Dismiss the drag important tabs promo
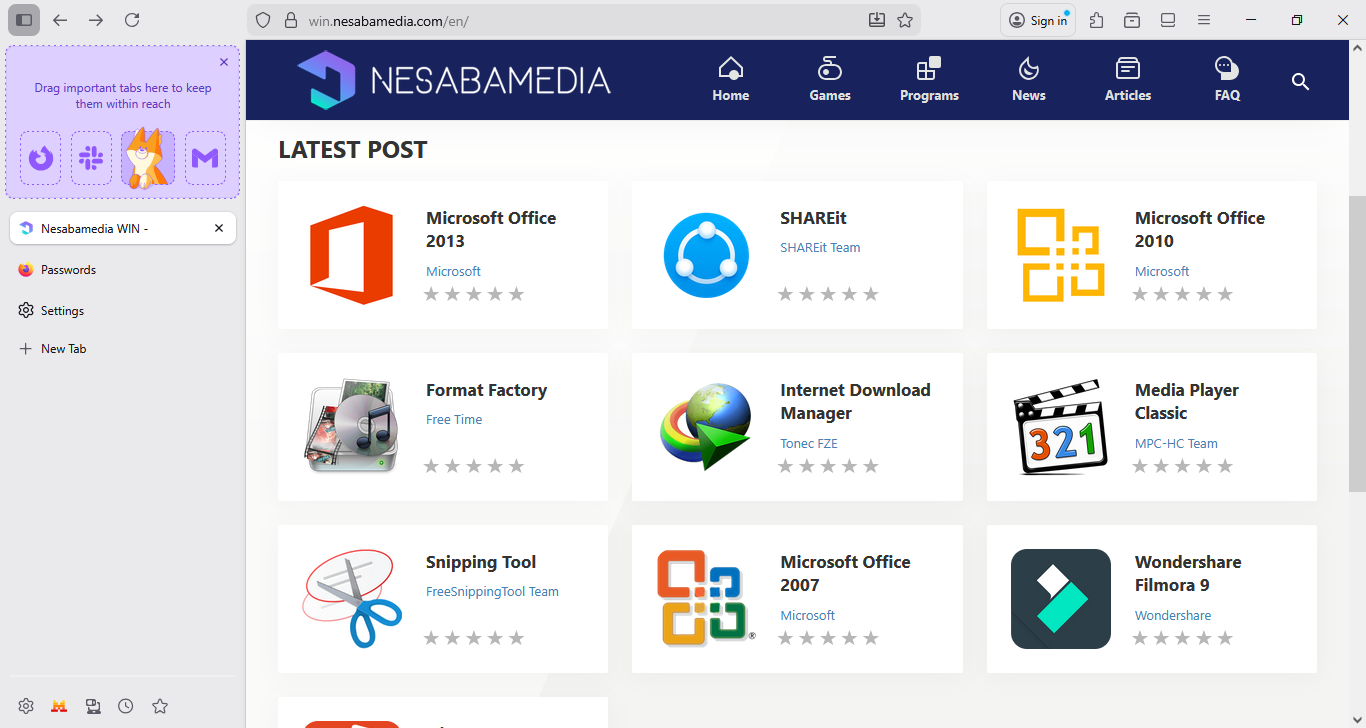Image resolution: width=1366 pixels, height=728 pixels. coord(224,62)
